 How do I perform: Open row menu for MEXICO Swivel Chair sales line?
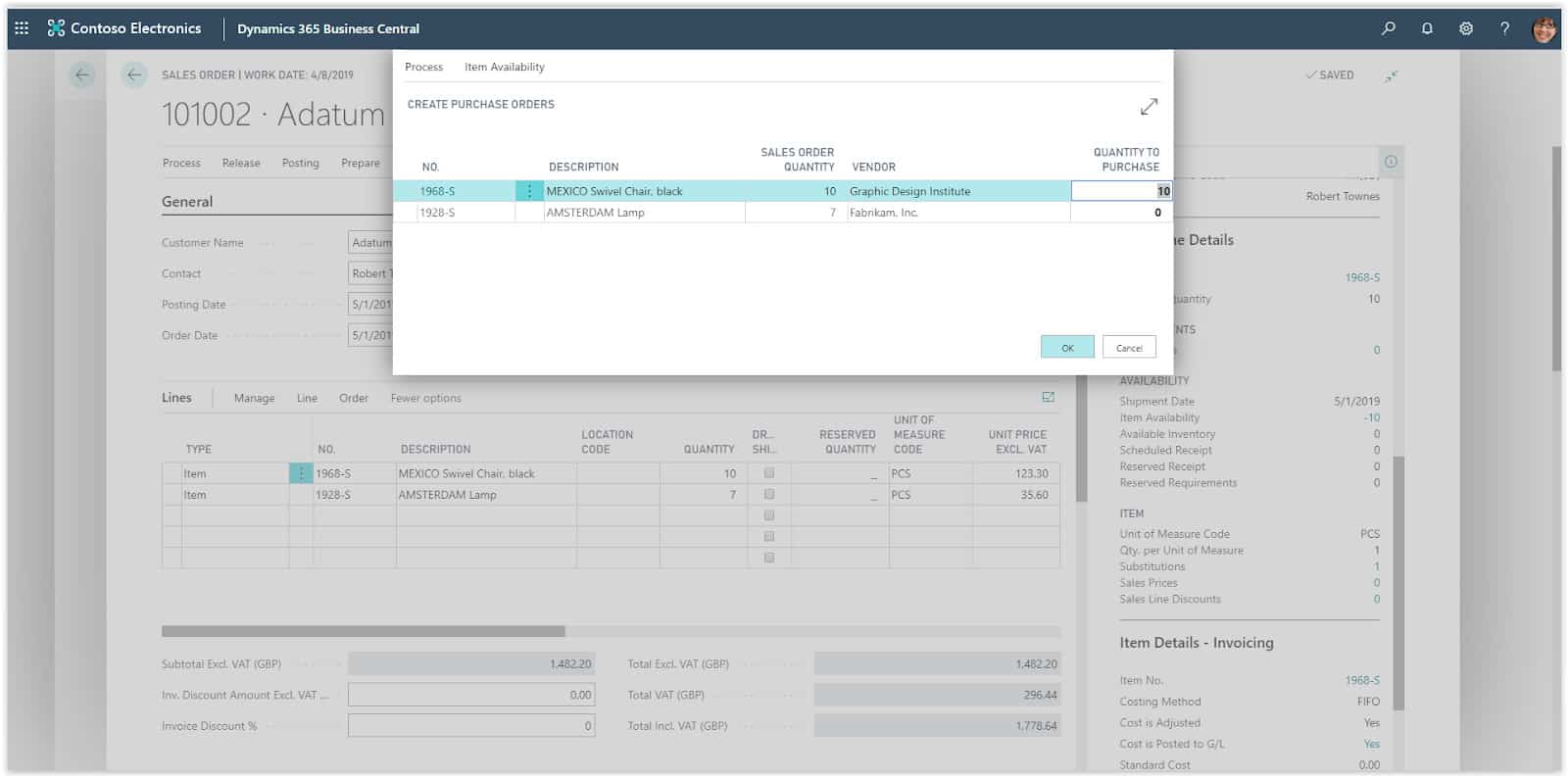[x=301, y=473]
